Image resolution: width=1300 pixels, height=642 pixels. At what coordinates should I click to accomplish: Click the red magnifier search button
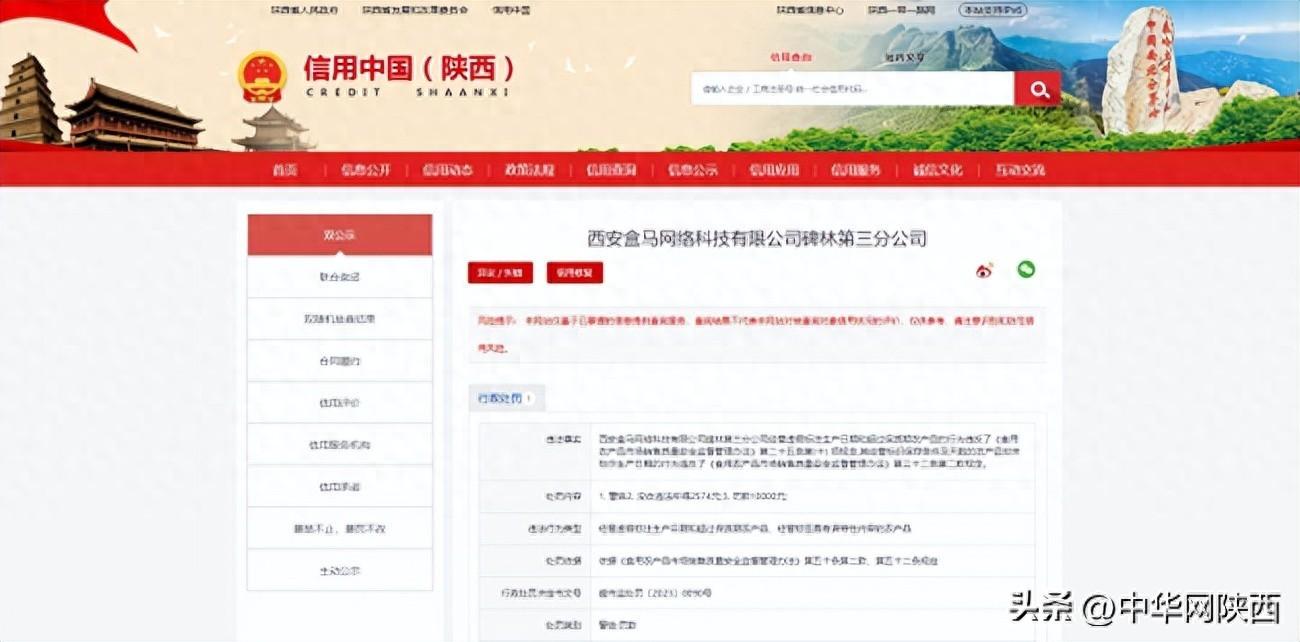point(1037,89)
